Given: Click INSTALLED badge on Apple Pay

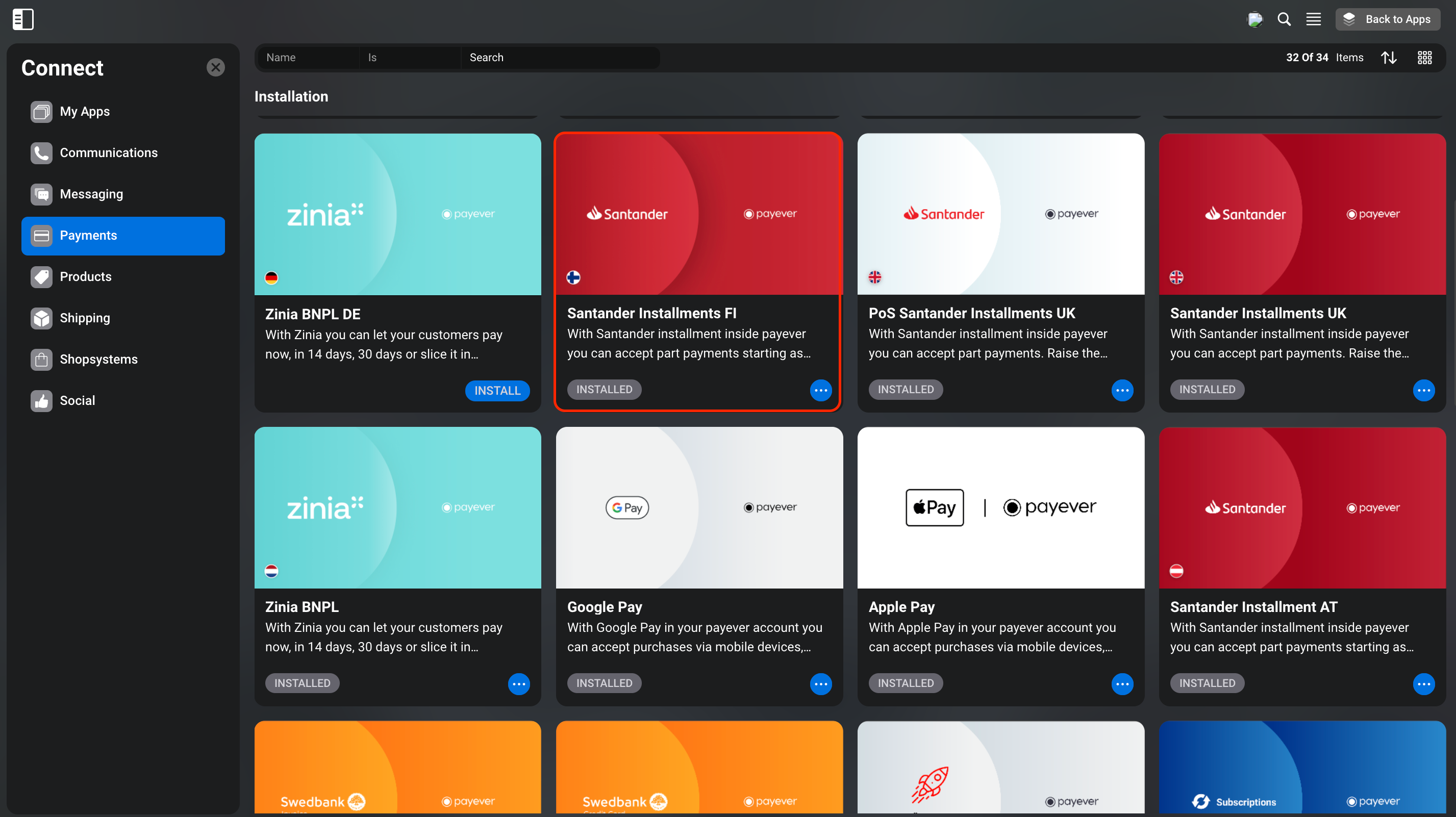Looking at the screenshot, I should point(906,683).
